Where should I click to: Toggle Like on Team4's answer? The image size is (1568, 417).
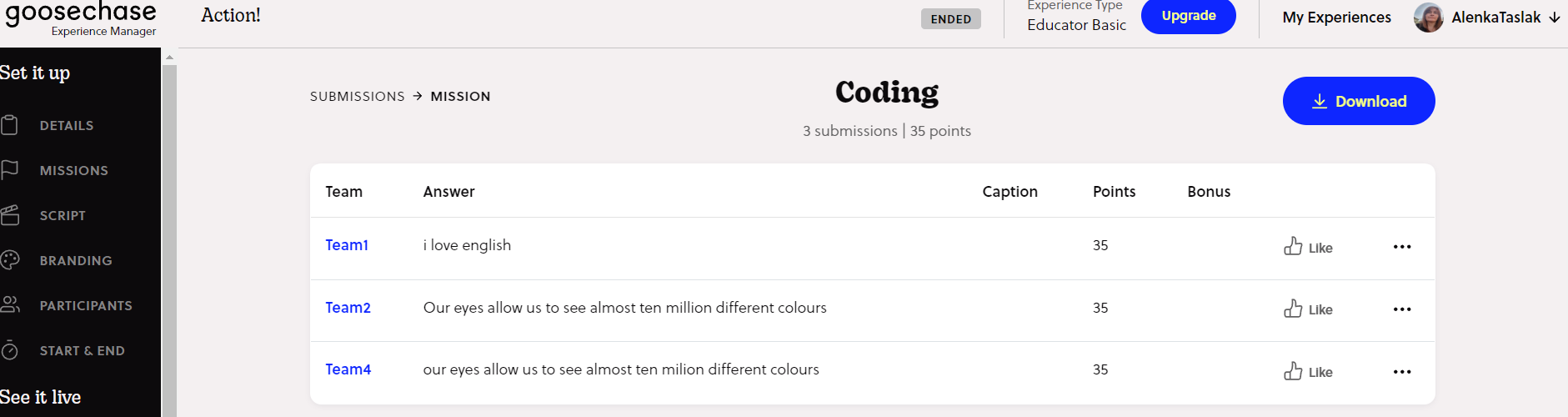1308,371
